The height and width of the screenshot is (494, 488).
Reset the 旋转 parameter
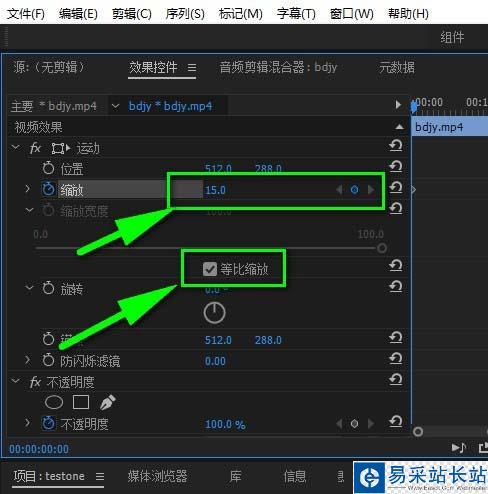[396, 287]
